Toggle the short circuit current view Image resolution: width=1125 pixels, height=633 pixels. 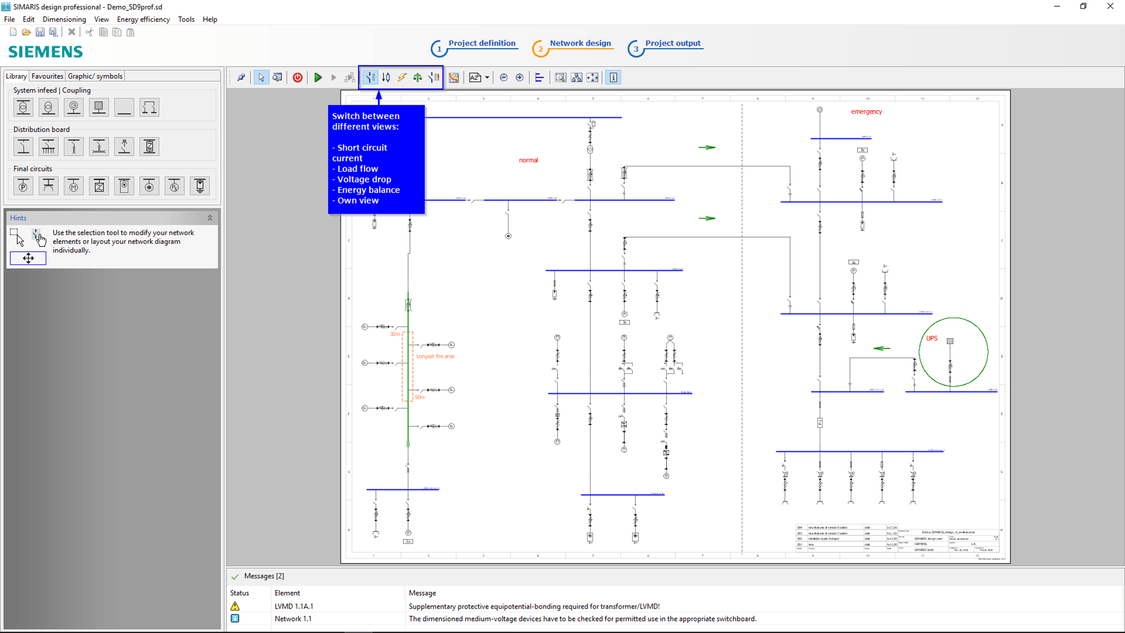(x=370, y=77)
